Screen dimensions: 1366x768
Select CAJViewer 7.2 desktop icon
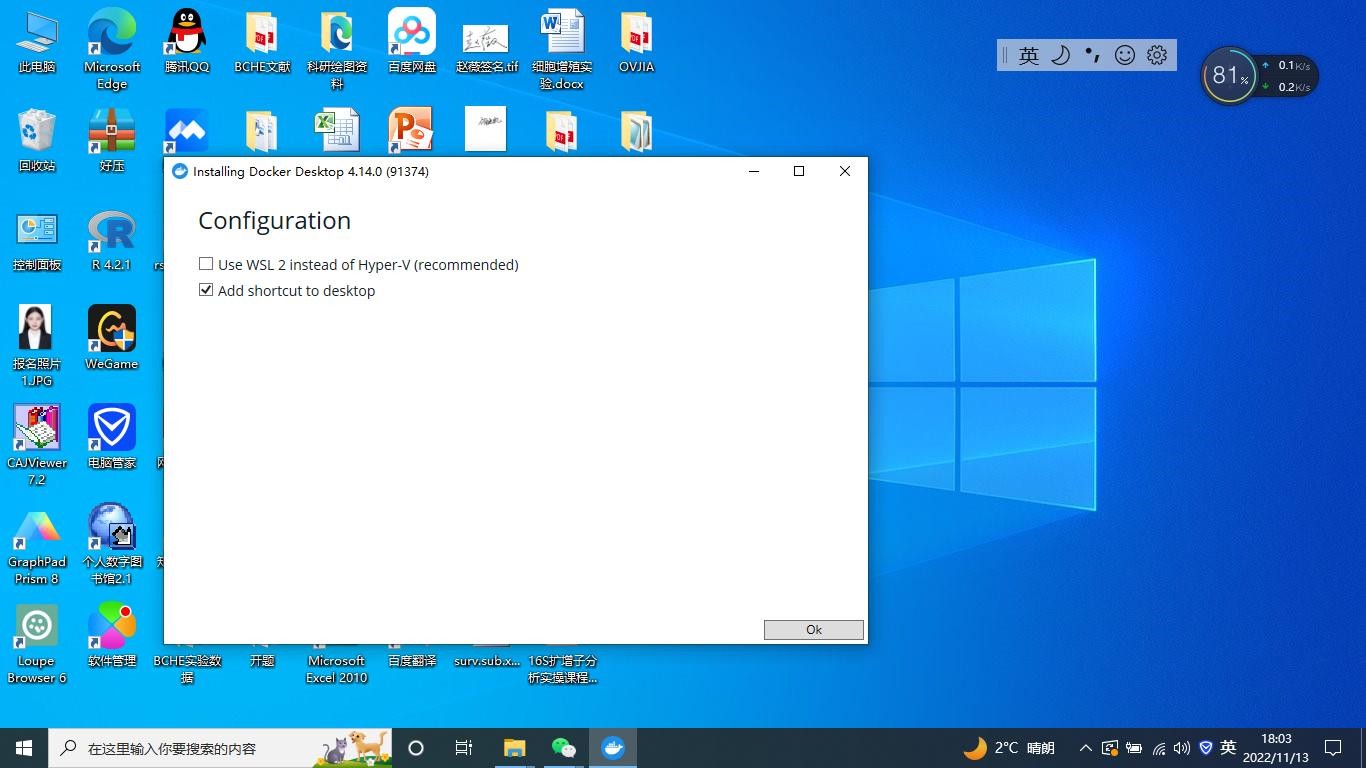37,445
